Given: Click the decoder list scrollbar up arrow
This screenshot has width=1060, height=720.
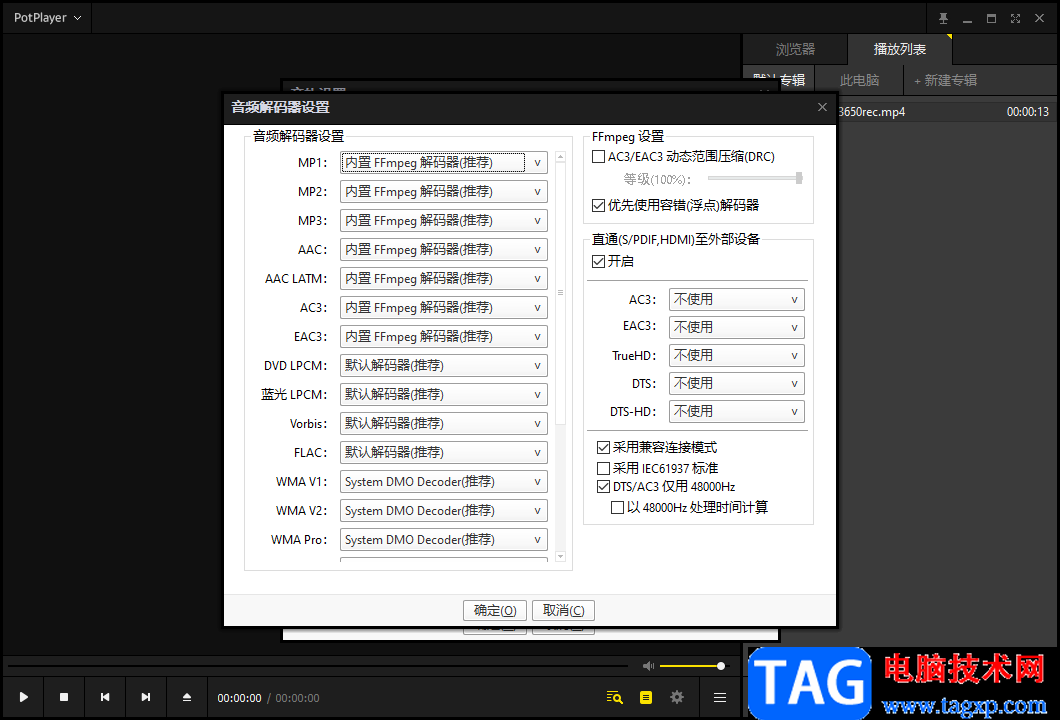Looking at the screenshot, I should pos(560,157).
